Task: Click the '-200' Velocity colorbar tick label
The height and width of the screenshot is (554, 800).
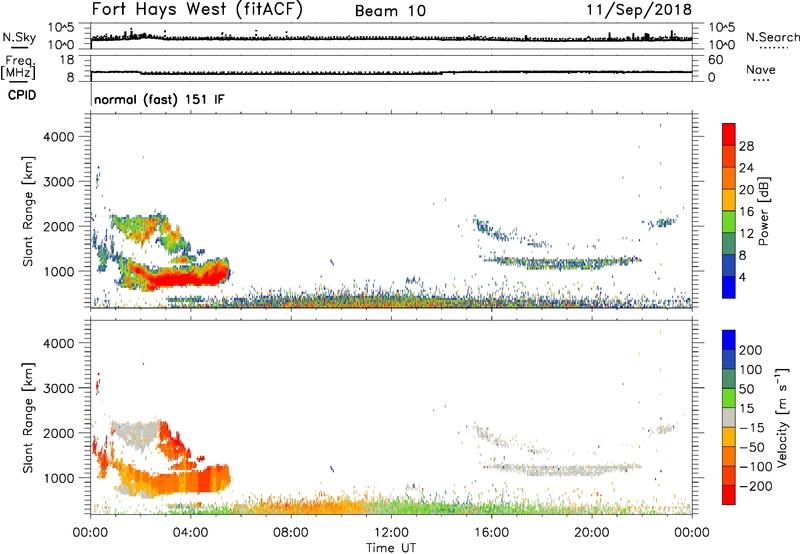Action: (x=756, y=486)
